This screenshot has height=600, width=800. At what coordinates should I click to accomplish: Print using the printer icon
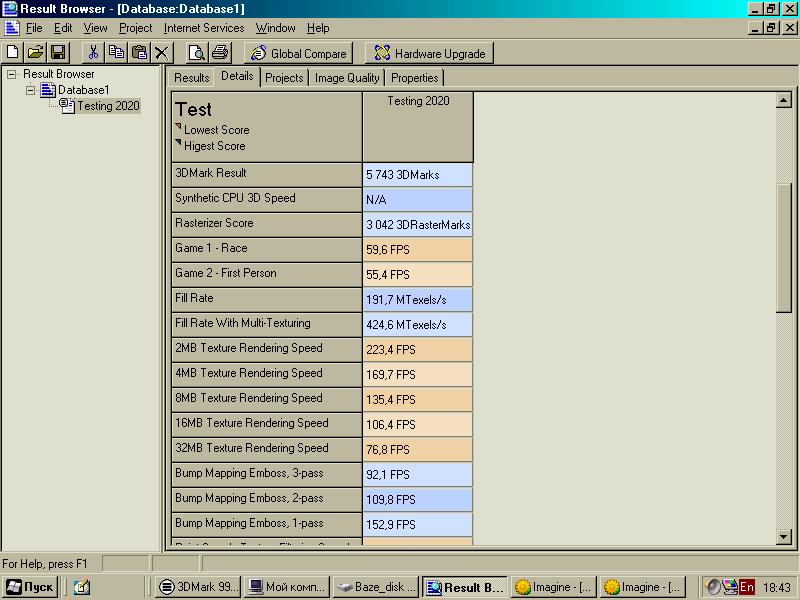220,53
